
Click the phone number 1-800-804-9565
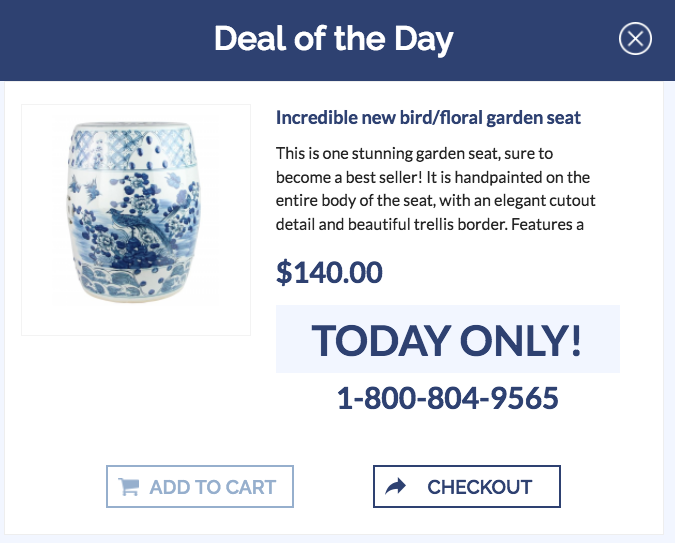tap(447, 399)
